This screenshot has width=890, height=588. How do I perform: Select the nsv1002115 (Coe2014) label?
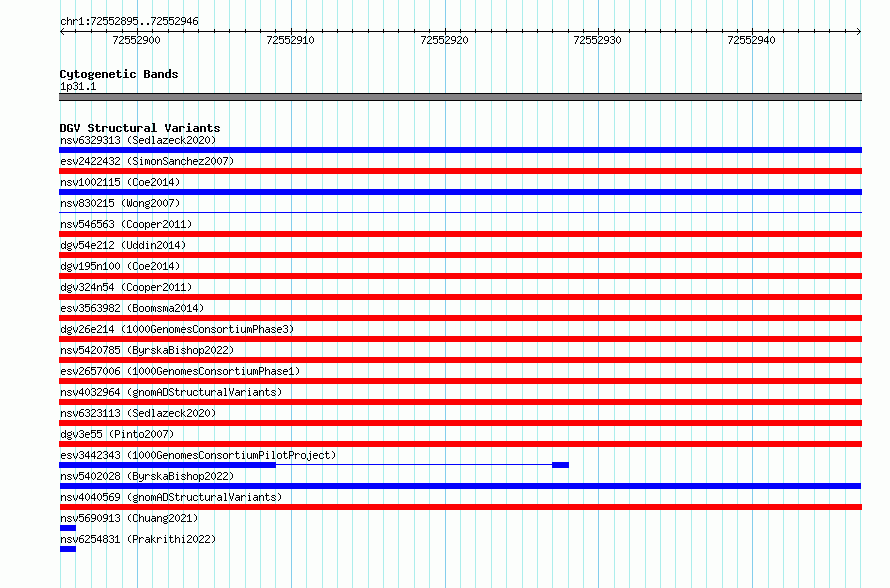(120, 182)
